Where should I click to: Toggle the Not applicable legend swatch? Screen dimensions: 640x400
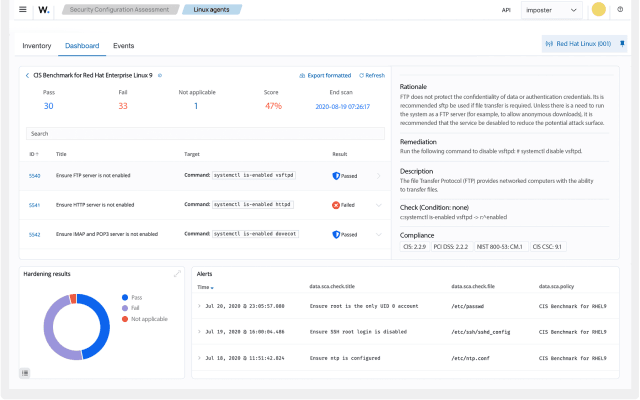pos(125,319)
